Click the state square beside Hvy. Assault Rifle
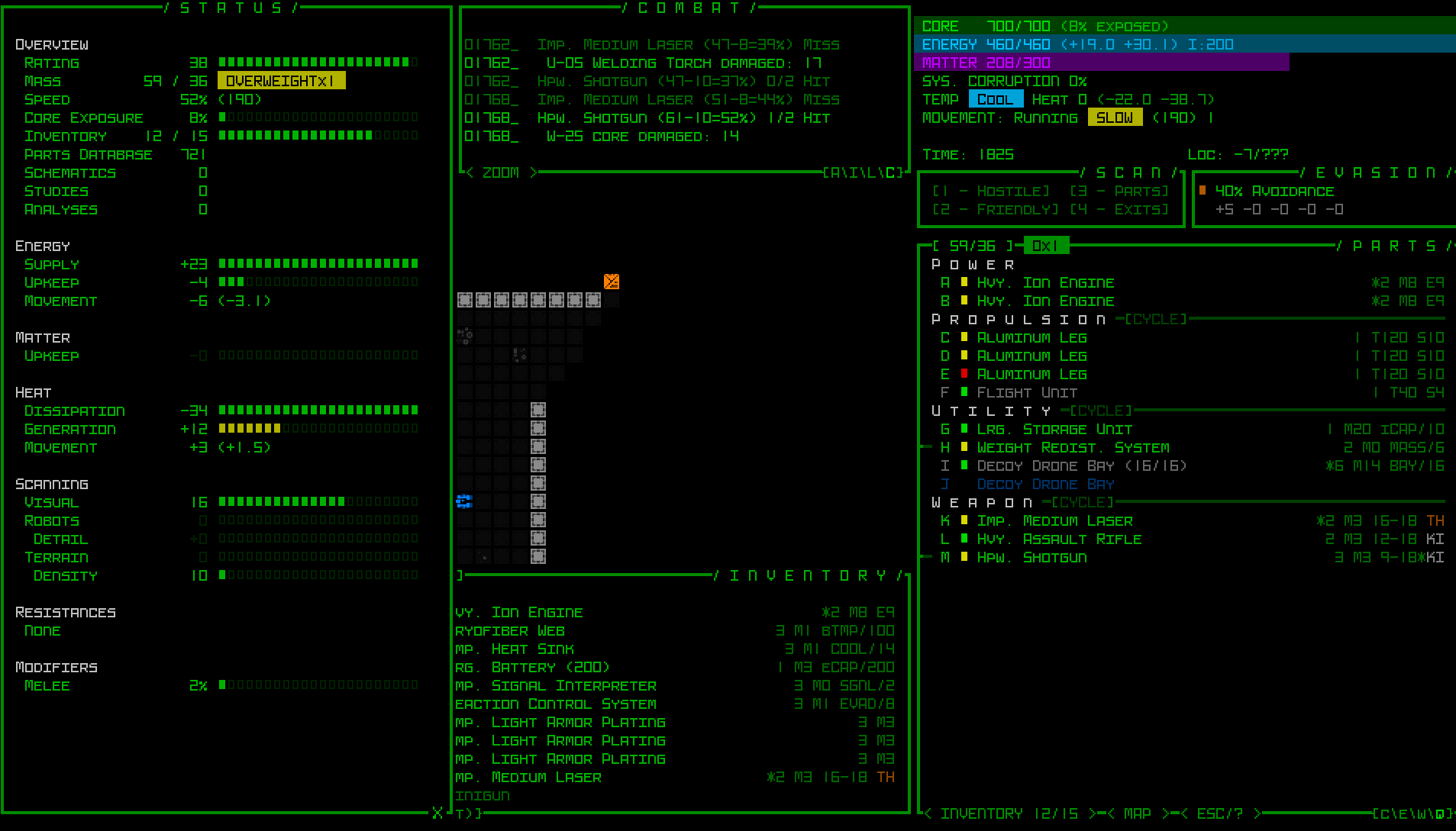 (x=964, y=539)
